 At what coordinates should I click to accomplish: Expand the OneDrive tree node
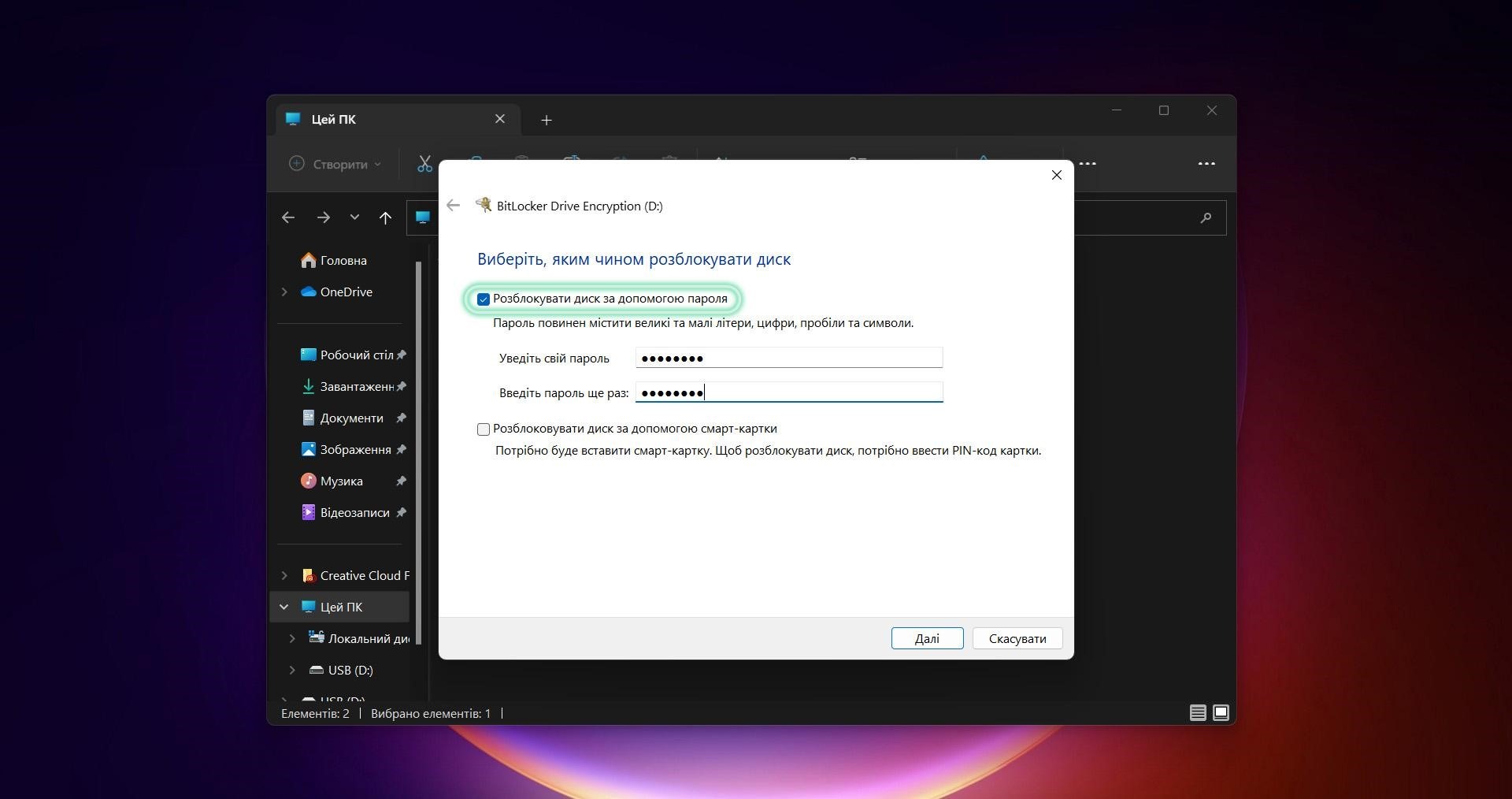click(284, 292)
